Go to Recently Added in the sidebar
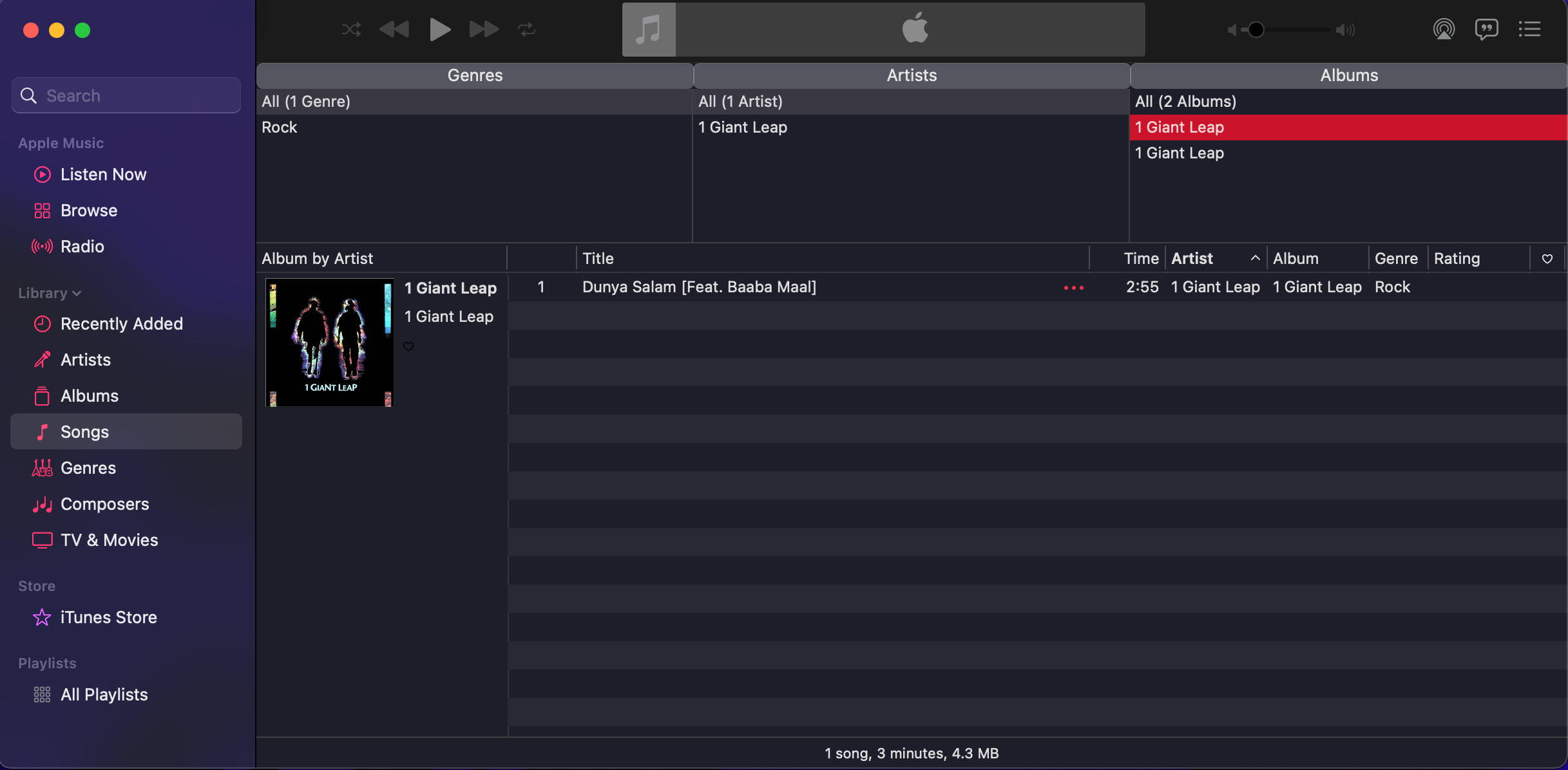 [x=121, y=324]
